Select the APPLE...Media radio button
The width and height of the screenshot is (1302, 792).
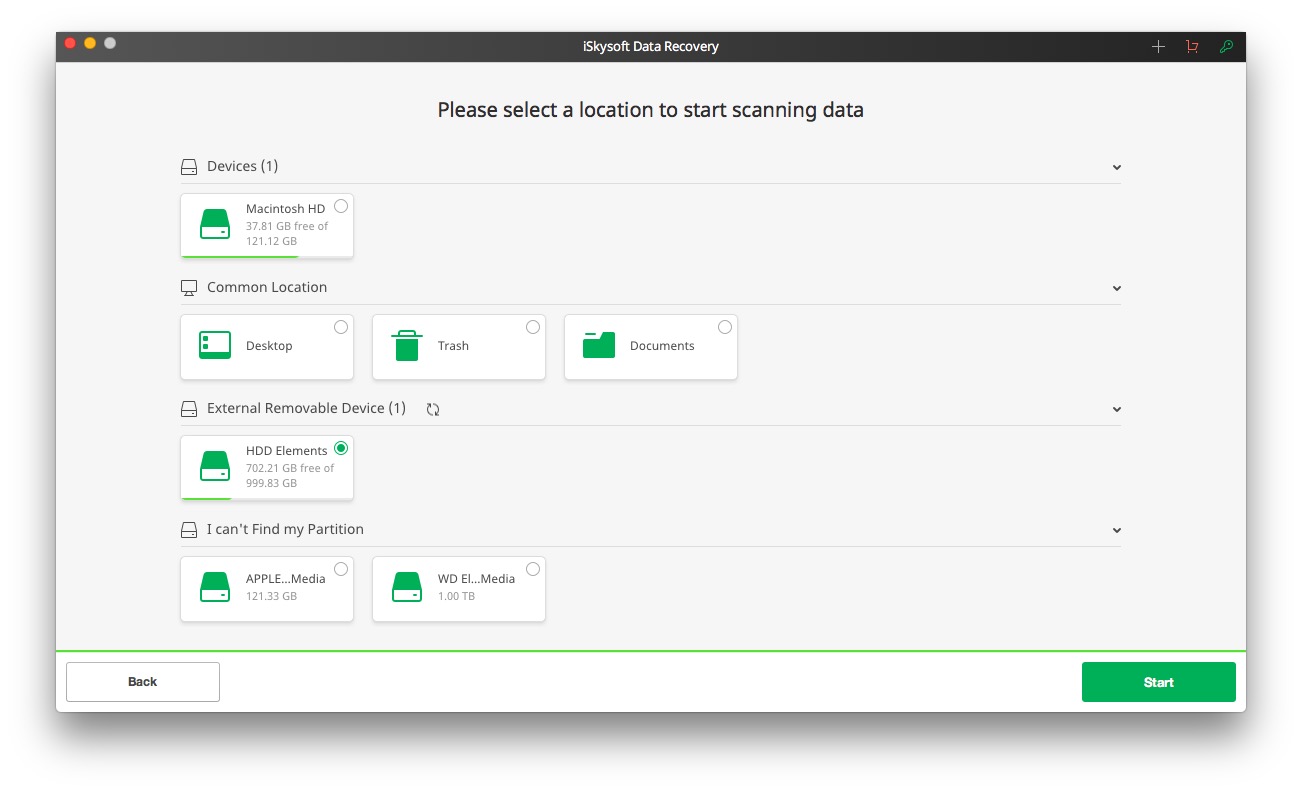point(341,569)
